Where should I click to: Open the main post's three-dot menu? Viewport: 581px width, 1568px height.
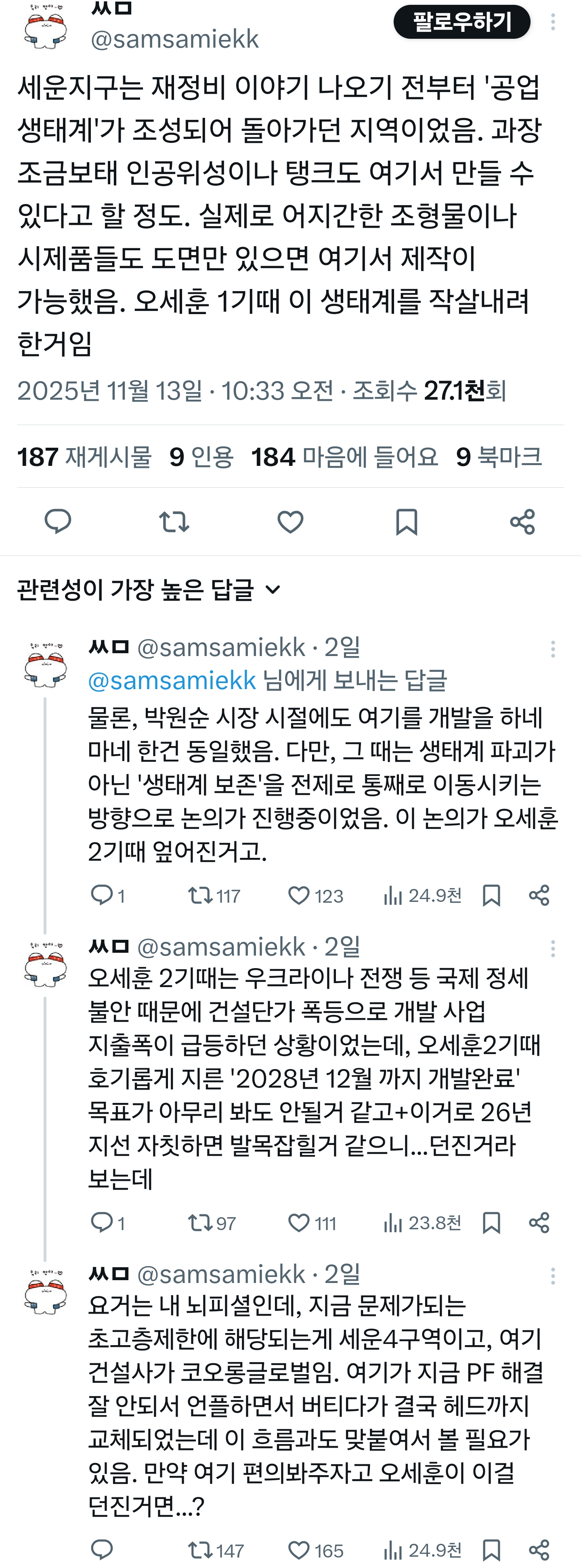[552, 22]
